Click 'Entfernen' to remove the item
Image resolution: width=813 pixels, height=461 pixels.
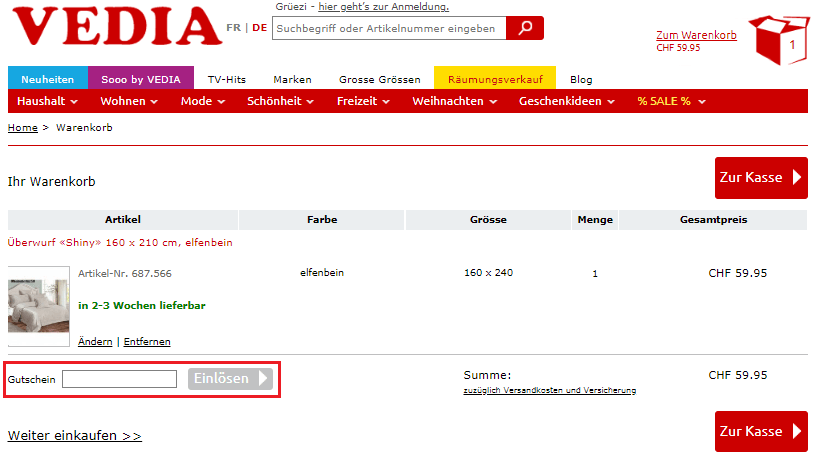click(x=147, y=342)
